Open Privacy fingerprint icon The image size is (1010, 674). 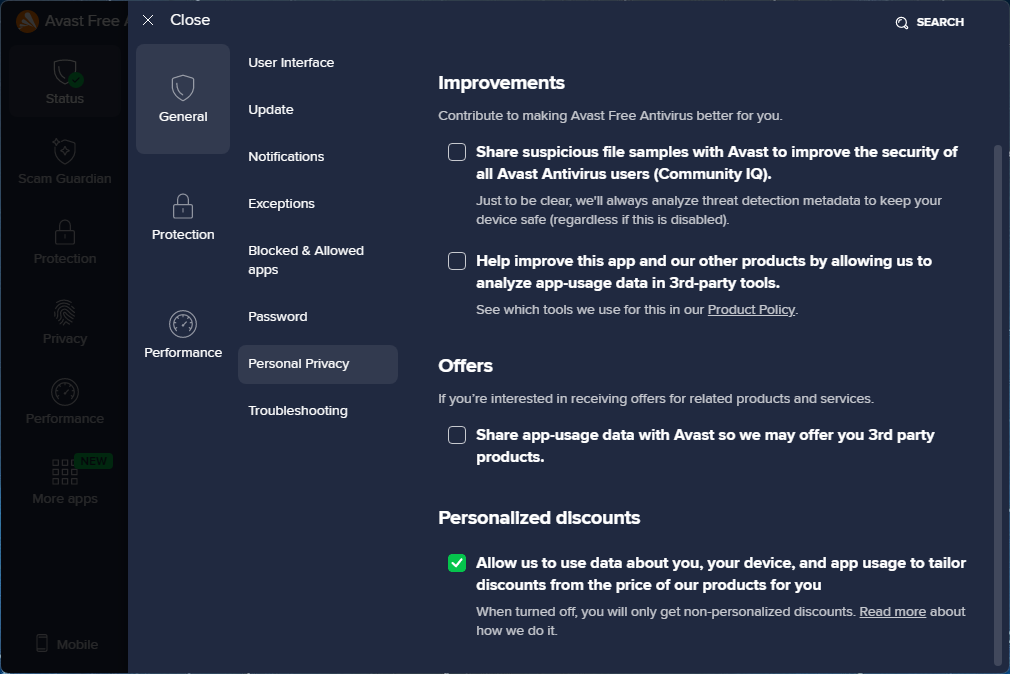click(64, 313)
